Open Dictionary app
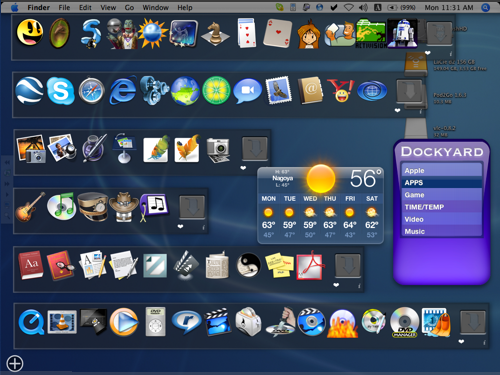The width and height of the screenshot is (500, 375). click(31, 265)
